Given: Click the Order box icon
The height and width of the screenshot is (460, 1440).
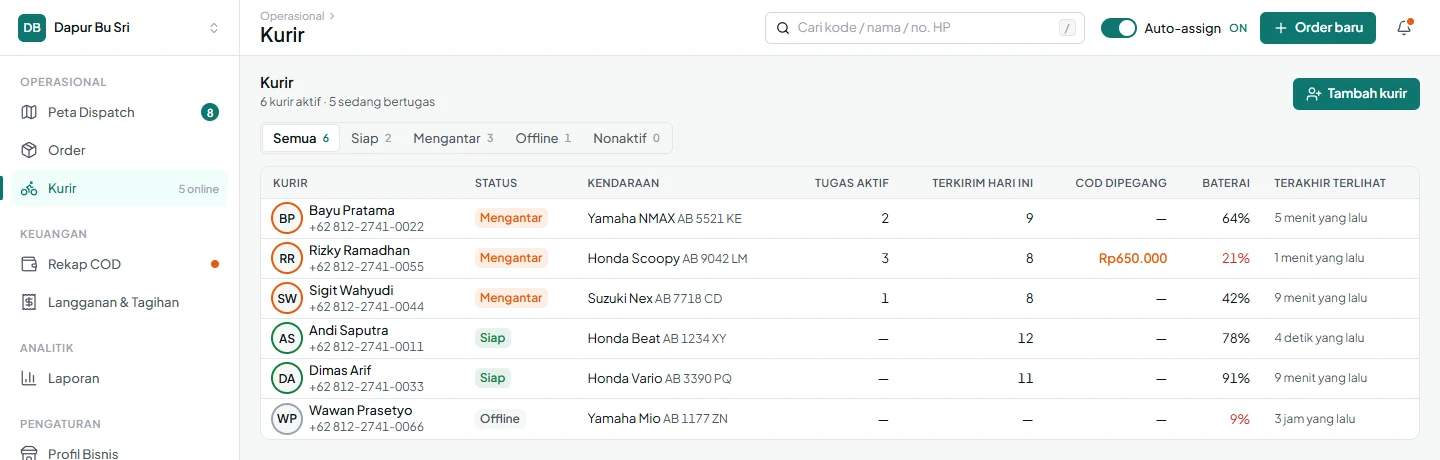Looking at the screenshot, I should click(29, 150).
